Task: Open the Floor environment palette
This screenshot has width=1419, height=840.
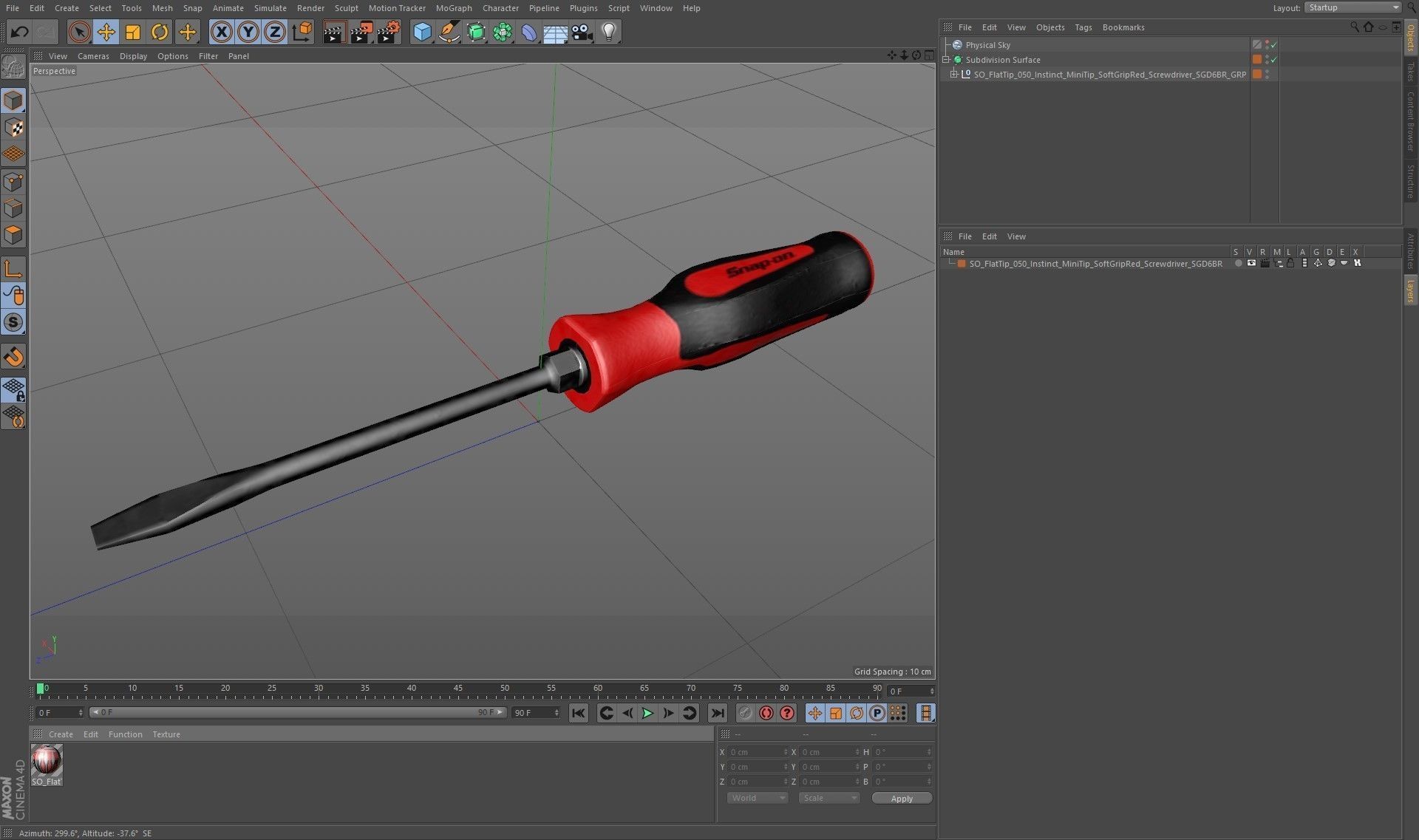Action: pyautogui.click(x=555, y=32)
